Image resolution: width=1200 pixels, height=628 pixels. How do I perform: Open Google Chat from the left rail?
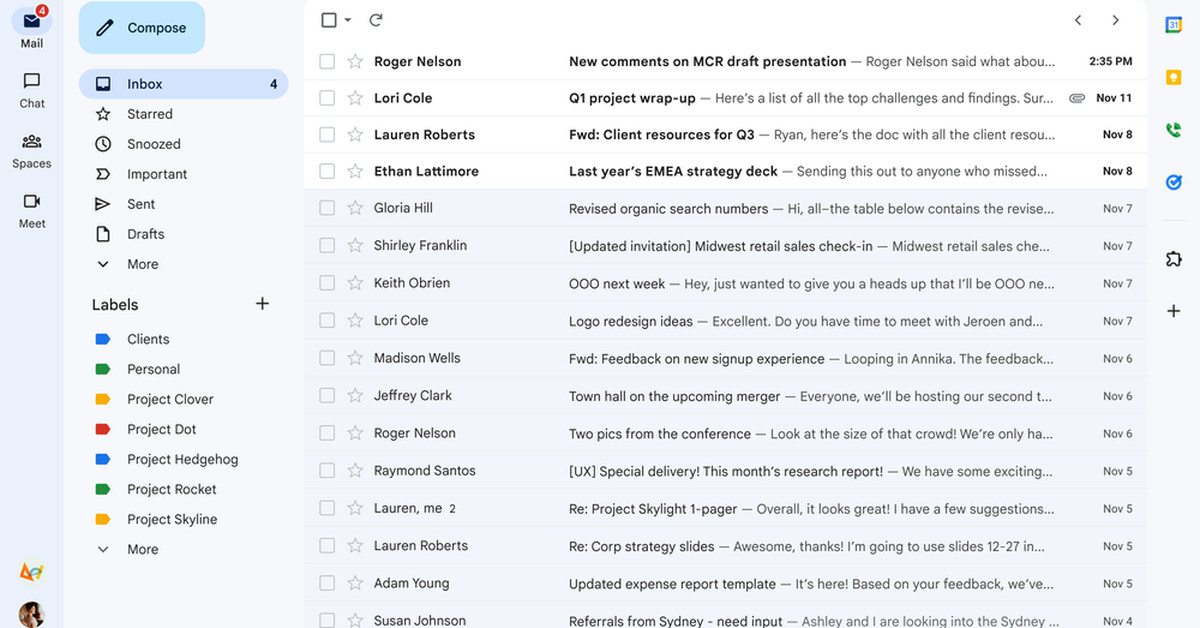coord(31,91)
